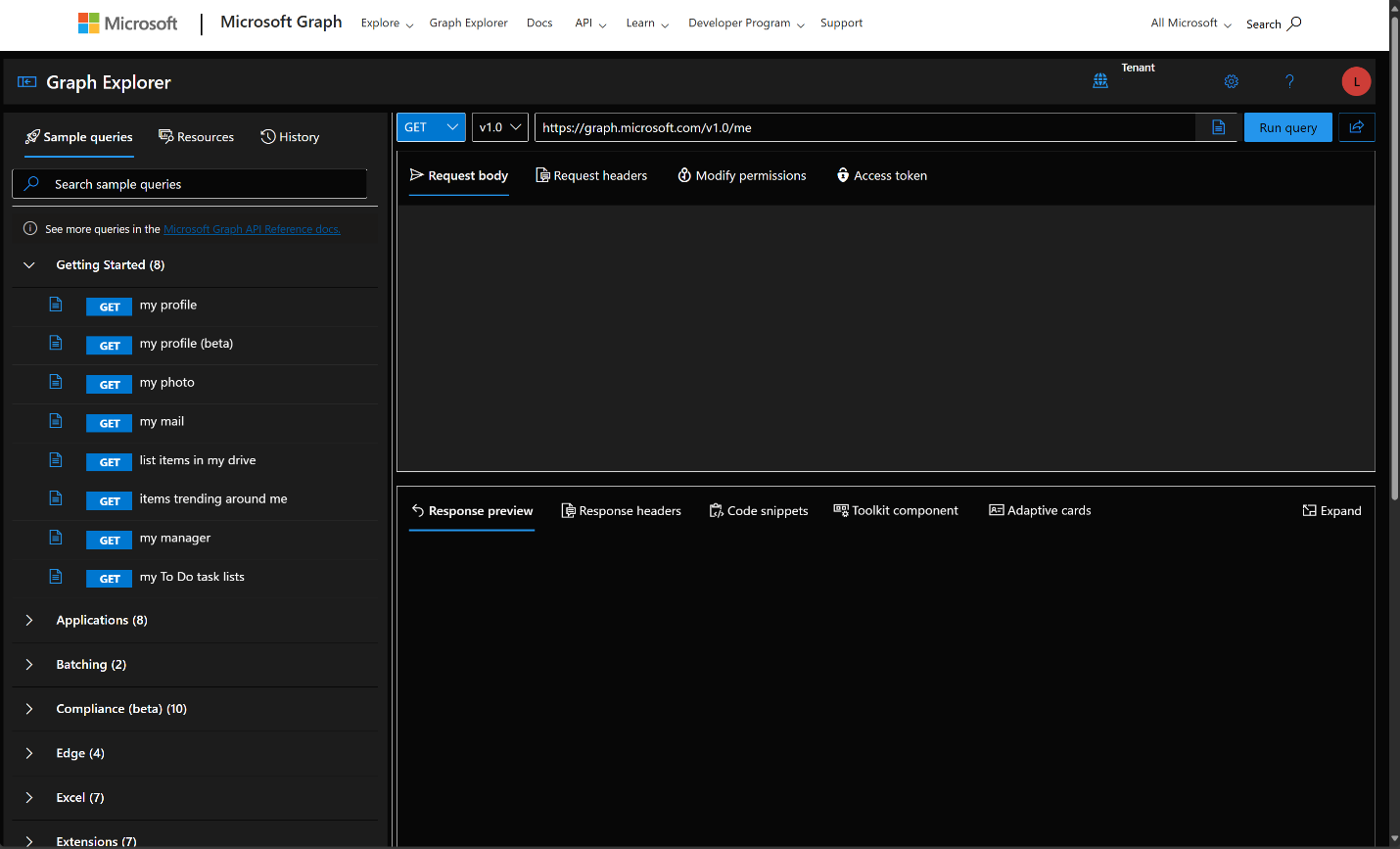Click the Expand icon in Response preview

tap(1331, 510)
